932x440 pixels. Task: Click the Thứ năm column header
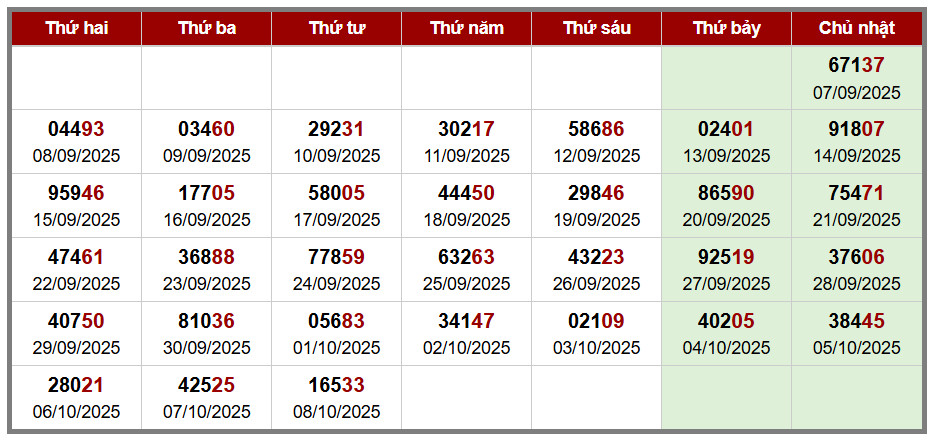pos(466,28)
